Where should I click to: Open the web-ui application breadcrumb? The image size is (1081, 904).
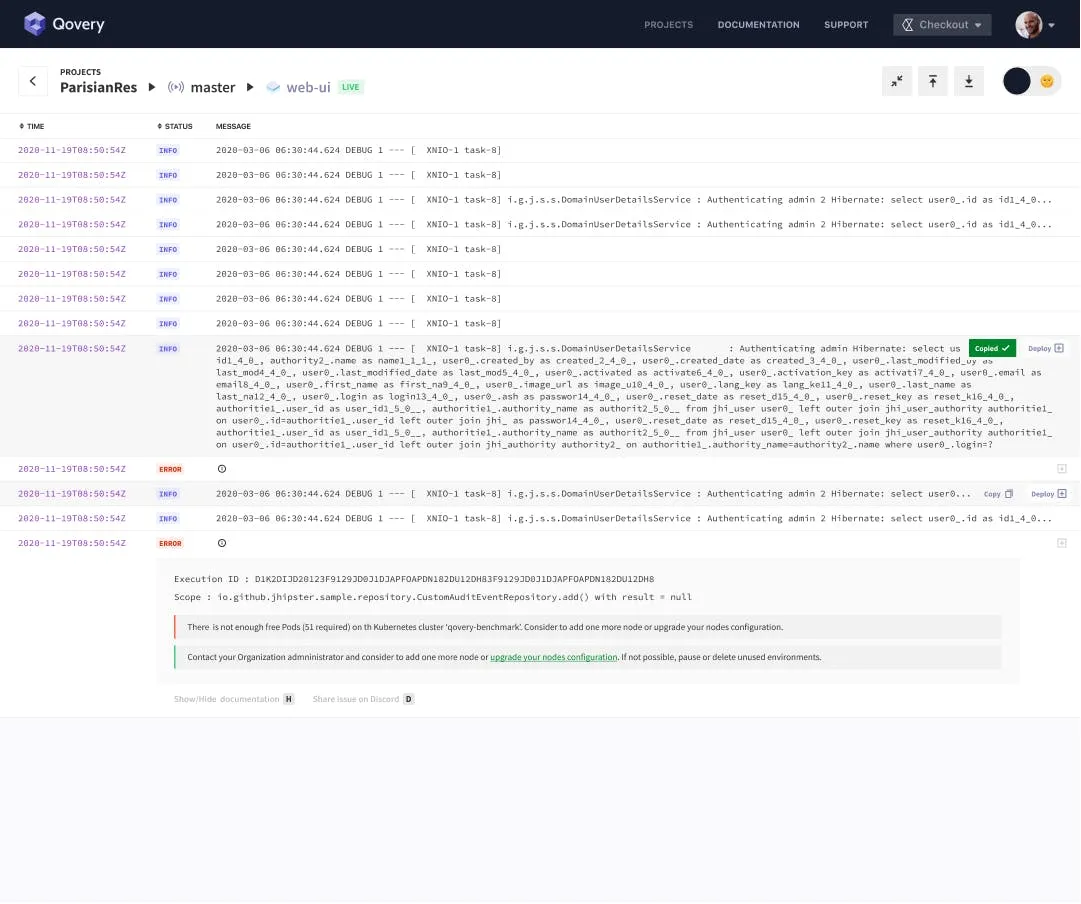(308, 88)
